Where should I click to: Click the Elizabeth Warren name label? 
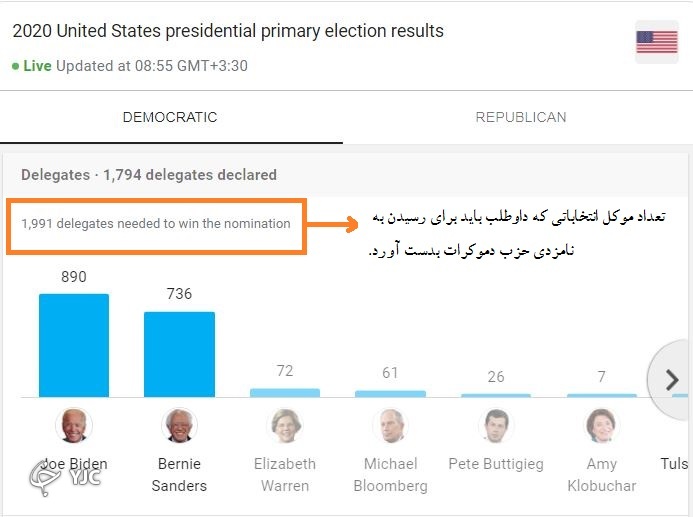[x=285, y=475]
